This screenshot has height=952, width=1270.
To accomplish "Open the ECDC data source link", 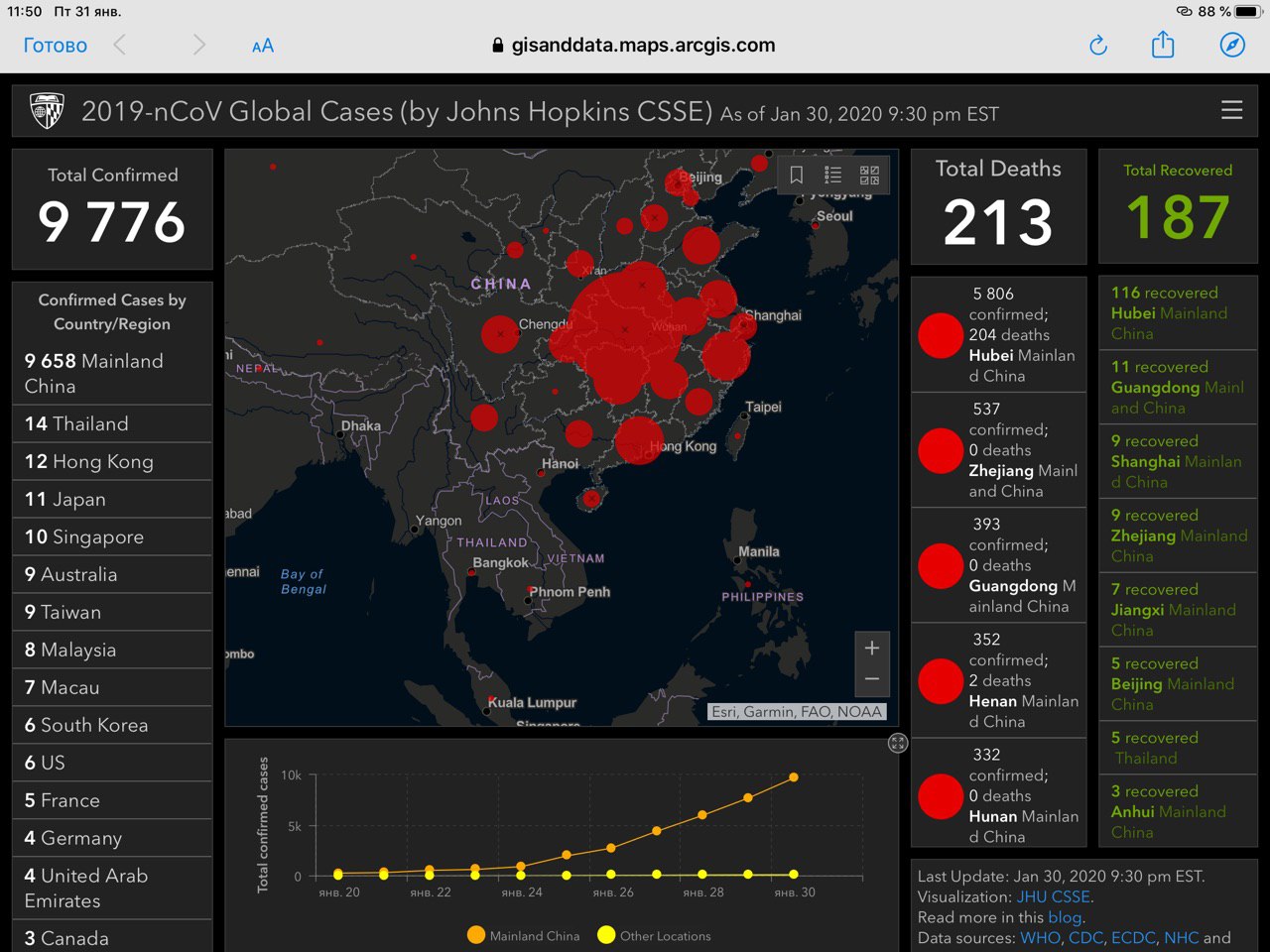I will pyautogui.click(x=1133, y=938).
